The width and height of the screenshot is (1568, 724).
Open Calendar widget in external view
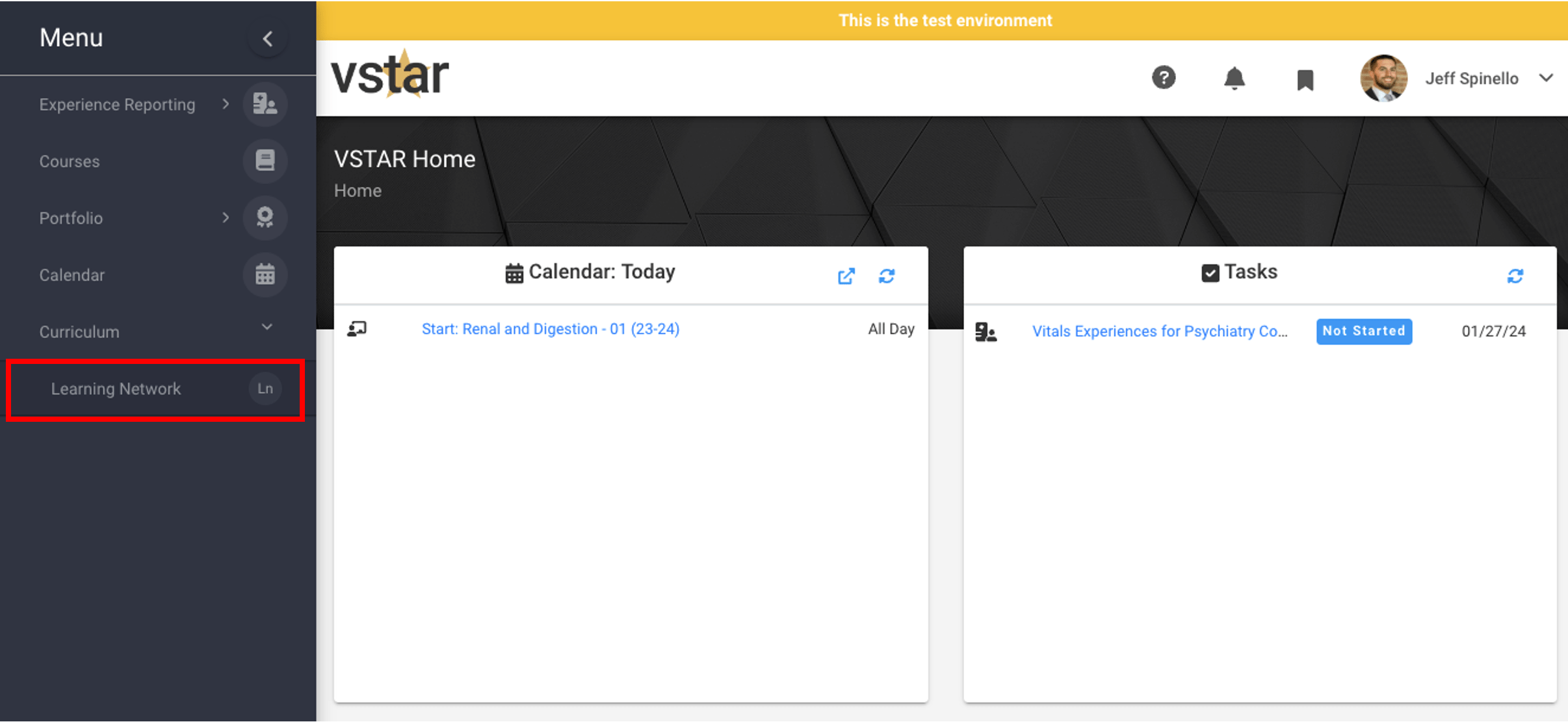pyautogui.click(x=846, y=276)
